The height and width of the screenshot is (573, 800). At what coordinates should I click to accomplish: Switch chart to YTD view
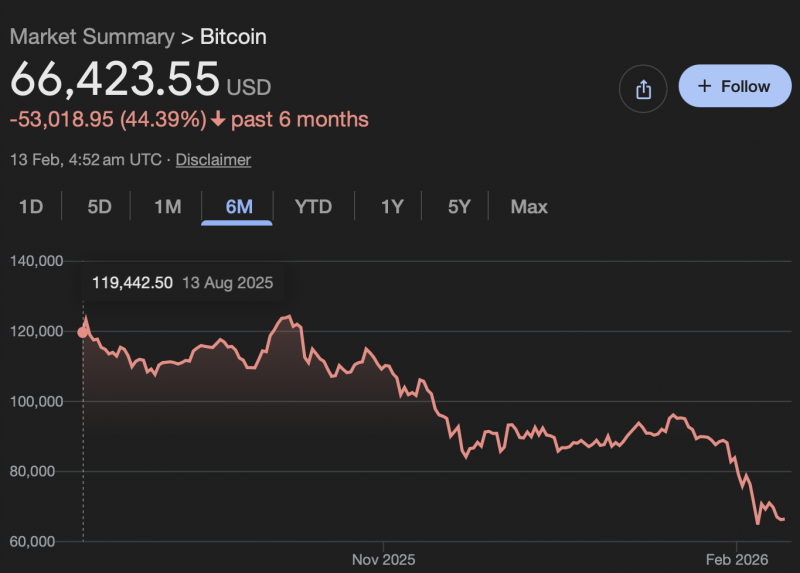click(313, 207)
